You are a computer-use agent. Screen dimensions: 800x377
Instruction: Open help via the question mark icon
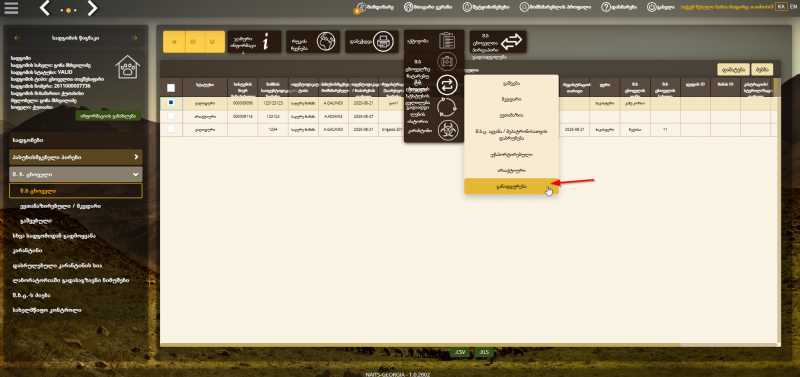606,7
